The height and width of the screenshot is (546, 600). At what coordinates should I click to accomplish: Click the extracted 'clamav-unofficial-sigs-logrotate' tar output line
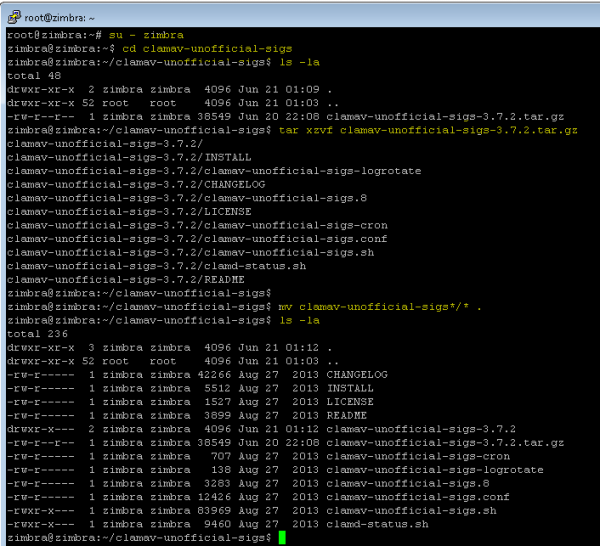tap(214, 171)
